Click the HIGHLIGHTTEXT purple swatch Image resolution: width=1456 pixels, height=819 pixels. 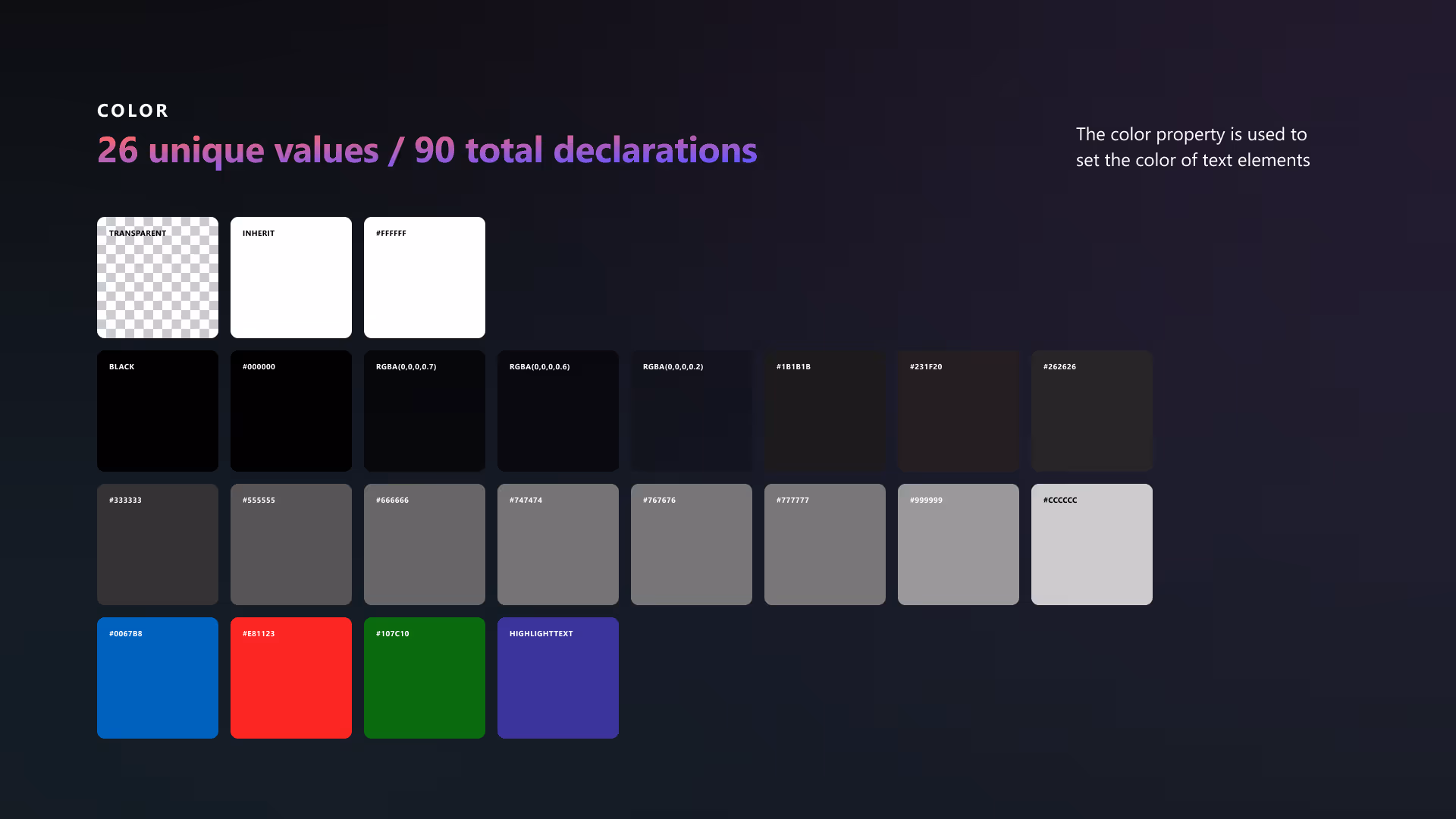coord(557,677)
